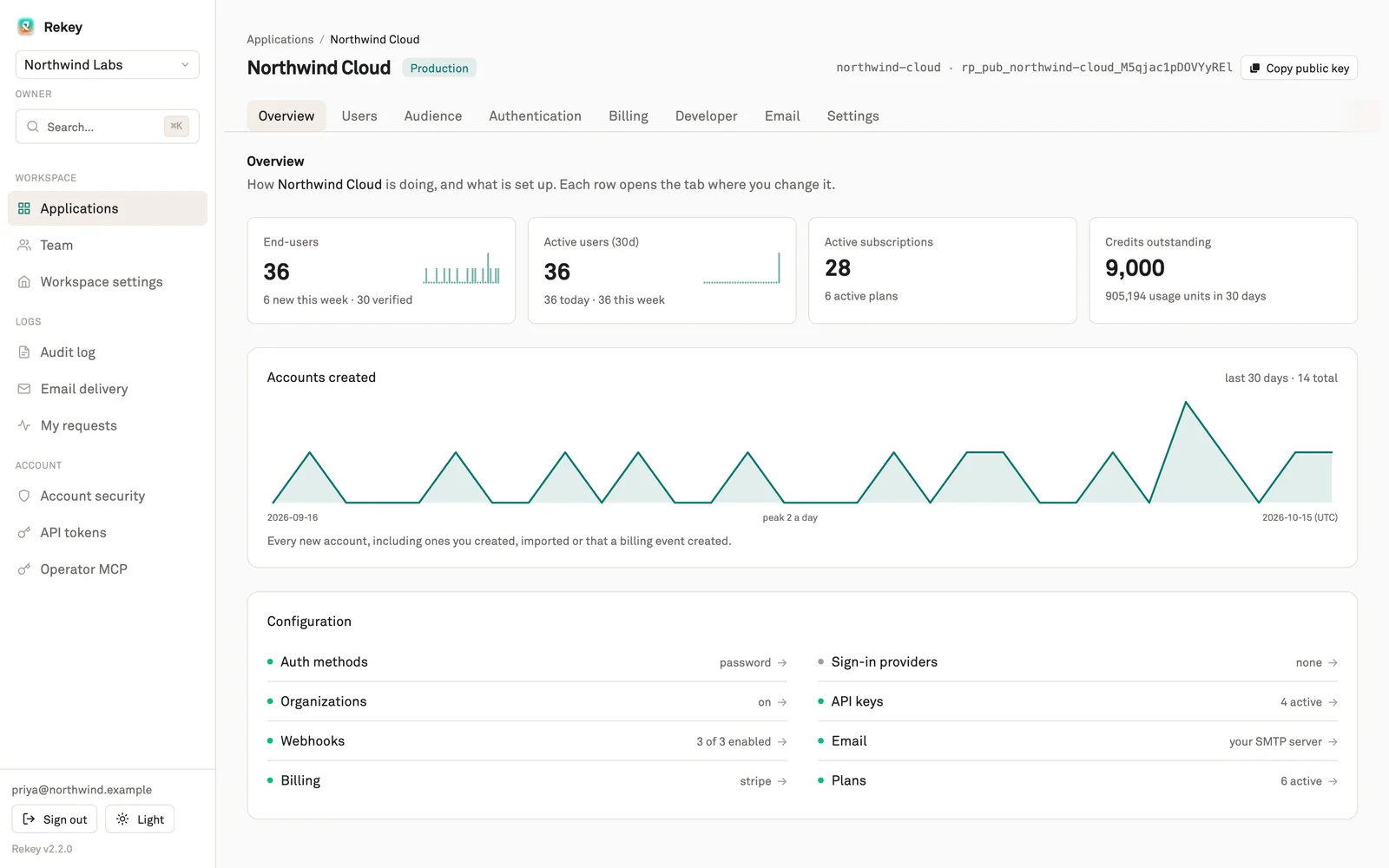
Task: Open the Settings tab
Action: click(852, 116)
